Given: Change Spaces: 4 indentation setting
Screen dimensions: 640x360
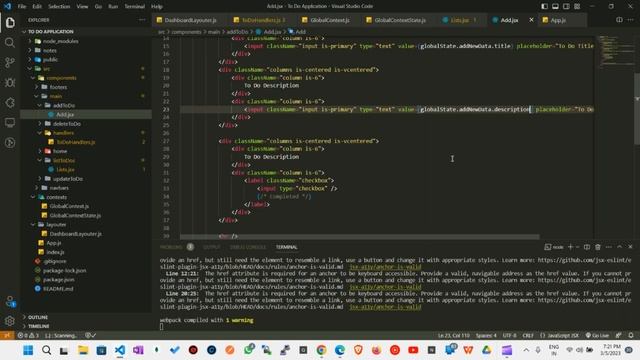Looking at the screenshot, I should [486, 335].
